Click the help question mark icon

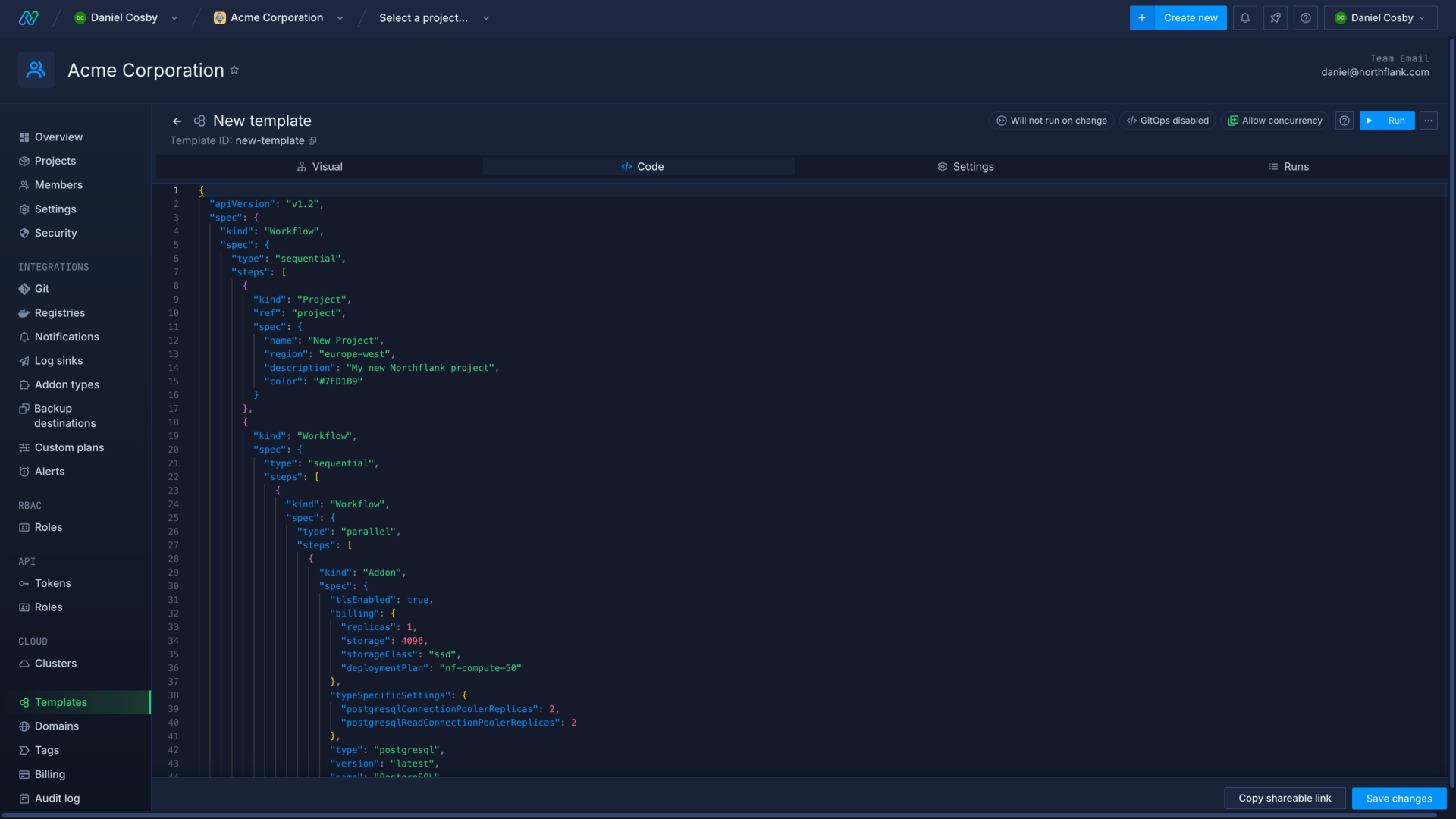tap(1307, 18)
